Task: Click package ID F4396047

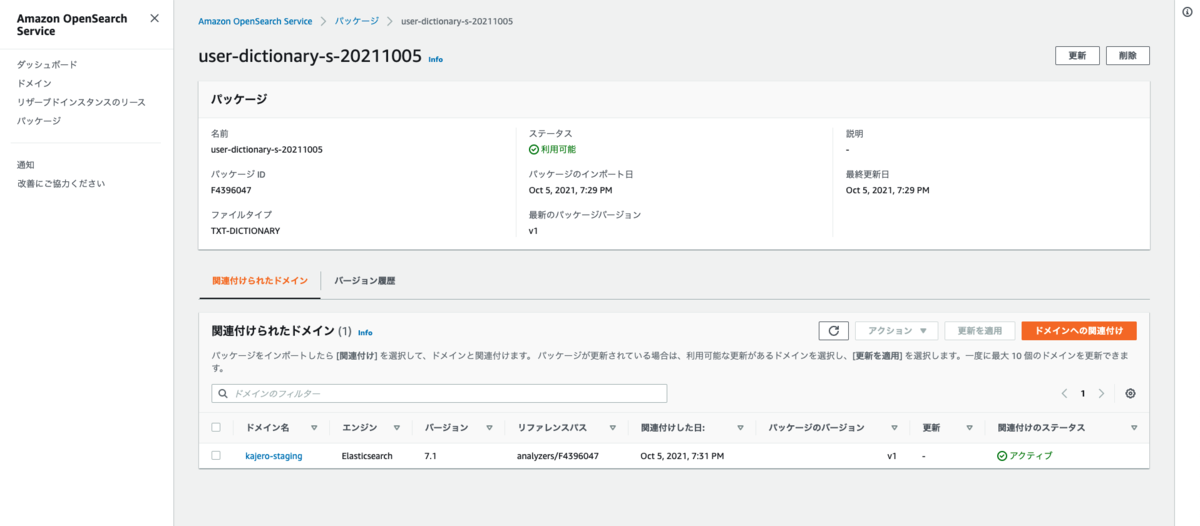Action: pyautogui.click(x=231, y=190)
